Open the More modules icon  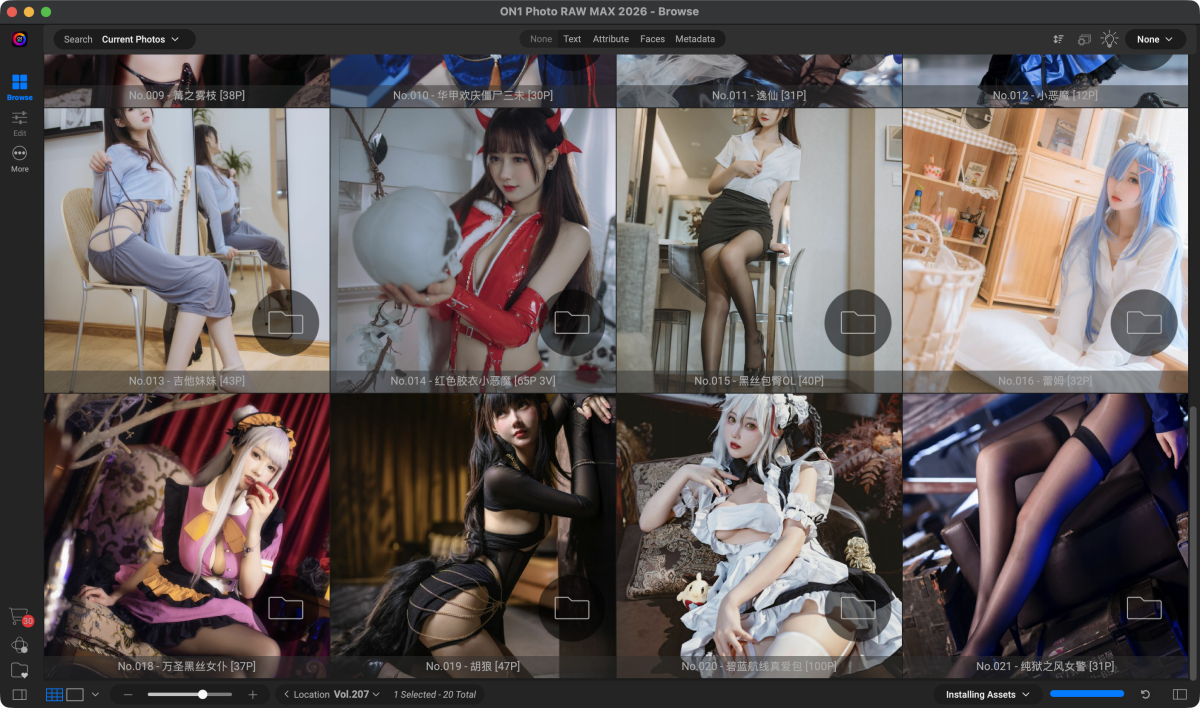point(19,157)
